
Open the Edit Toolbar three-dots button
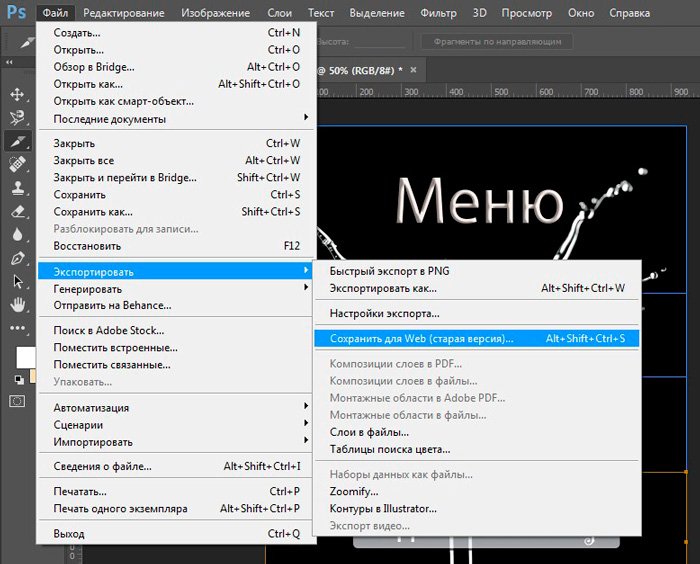(17, 328)
